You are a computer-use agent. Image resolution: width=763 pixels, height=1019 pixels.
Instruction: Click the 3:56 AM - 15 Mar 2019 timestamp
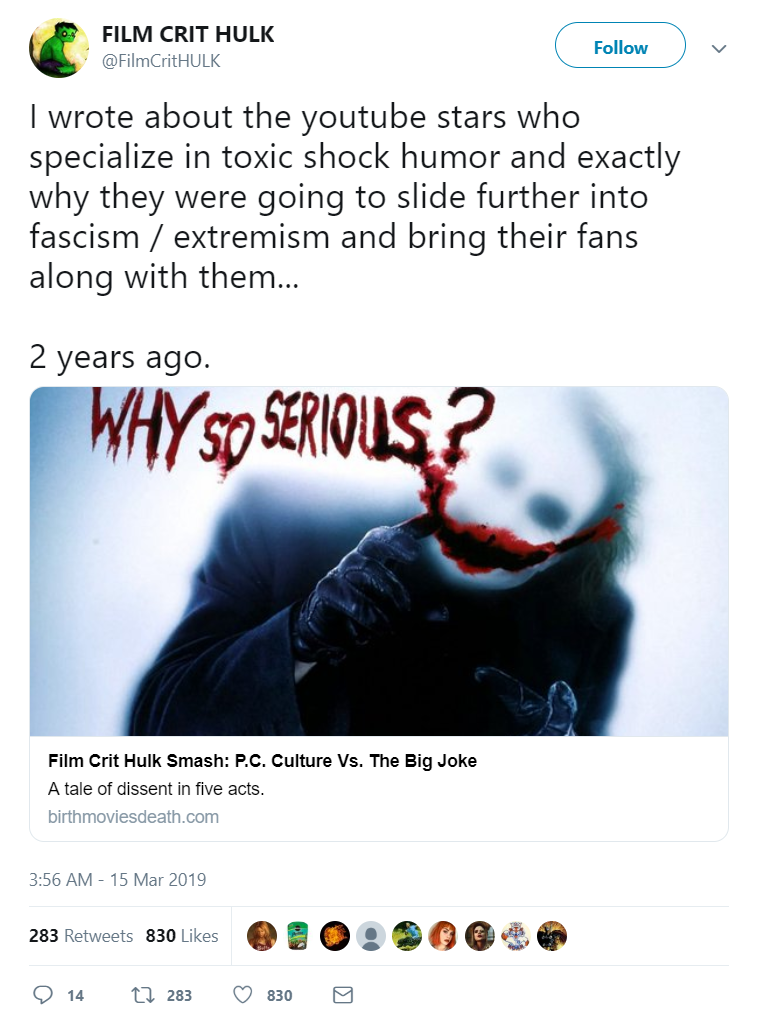(118, 879)
